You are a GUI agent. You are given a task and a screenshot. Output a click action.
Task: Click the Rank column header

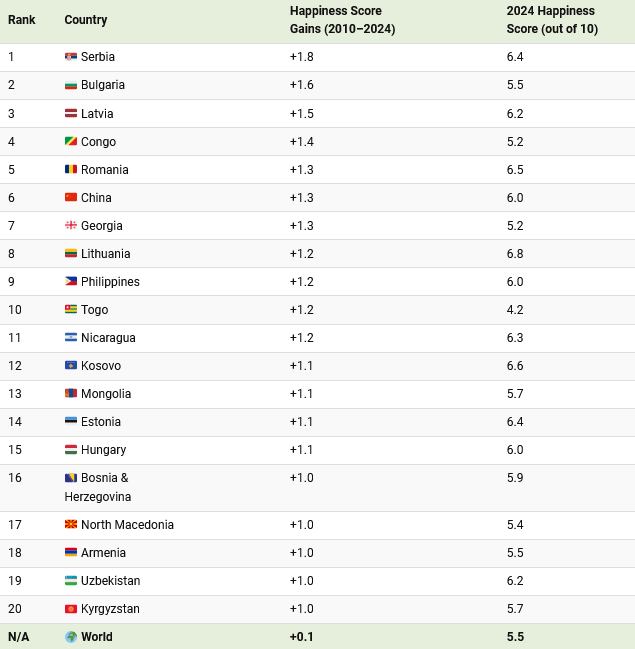[x=22, y=20]
